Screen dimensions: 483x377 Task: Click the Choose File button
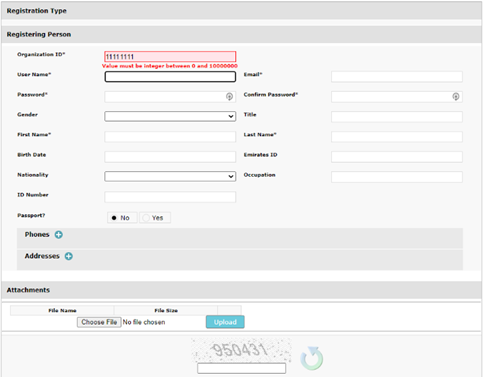99,322
